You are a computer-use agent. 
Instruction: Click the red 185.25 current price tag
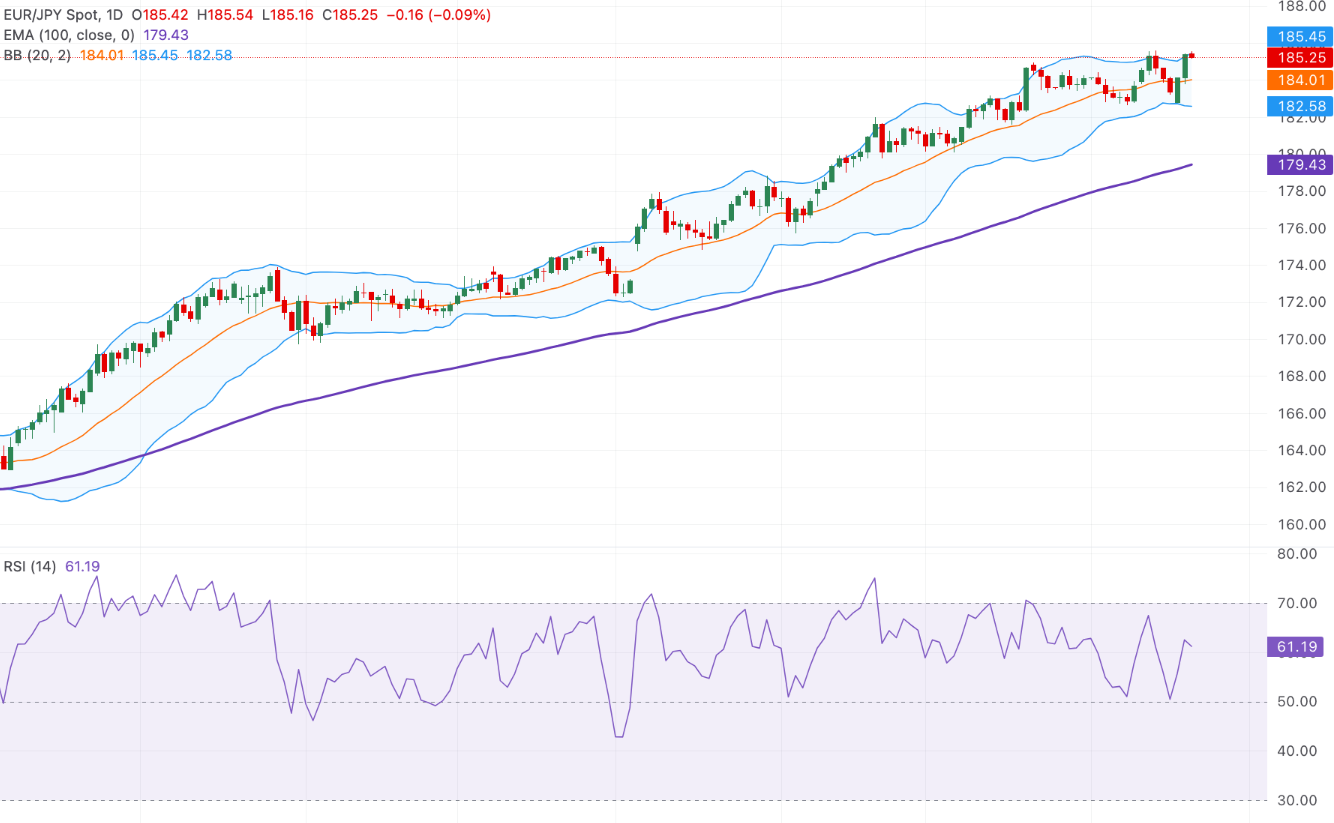pos(1299,58)
